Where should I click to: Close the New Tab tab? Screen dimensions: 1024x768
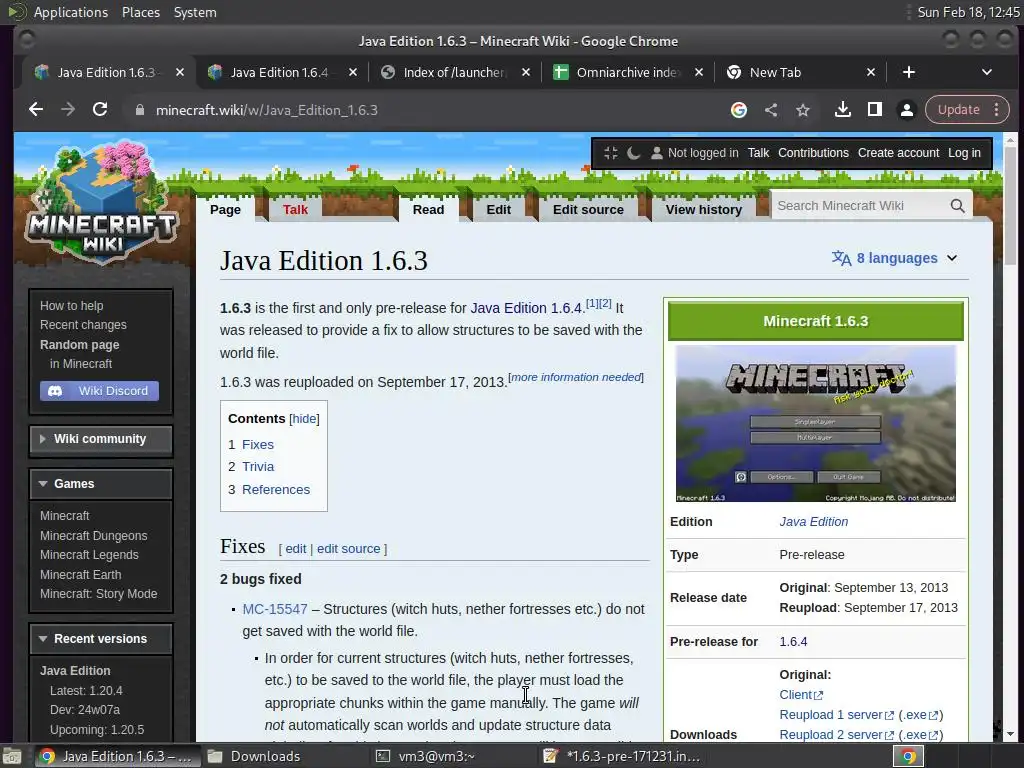coord(871,72)
